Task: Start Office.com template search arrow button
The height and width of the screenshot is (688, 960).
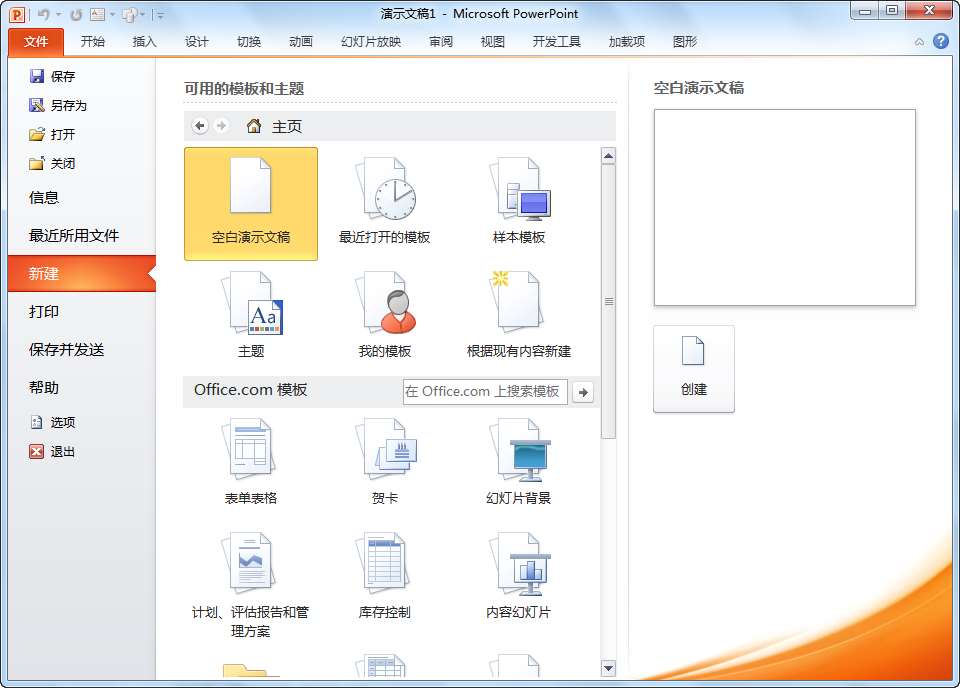Action: click(583, 392)
